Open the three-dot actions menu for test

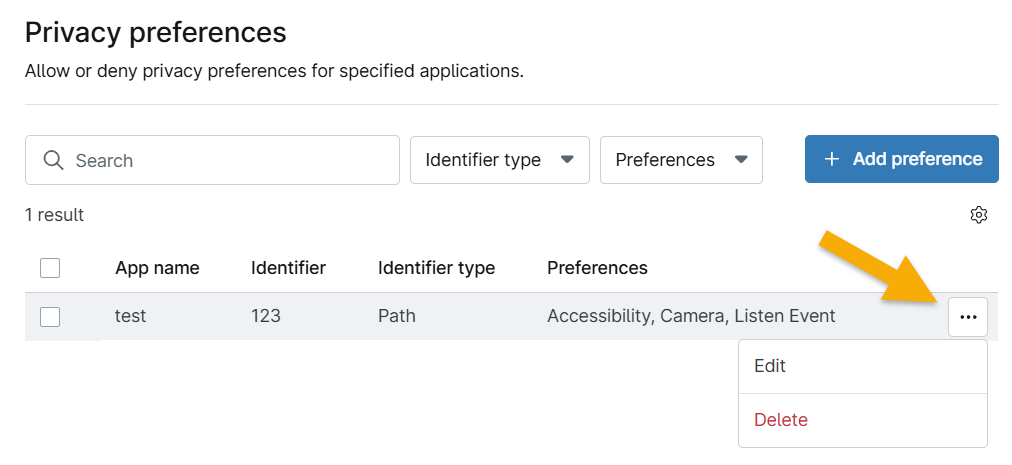pyautogui.click(x=967, y=317)
